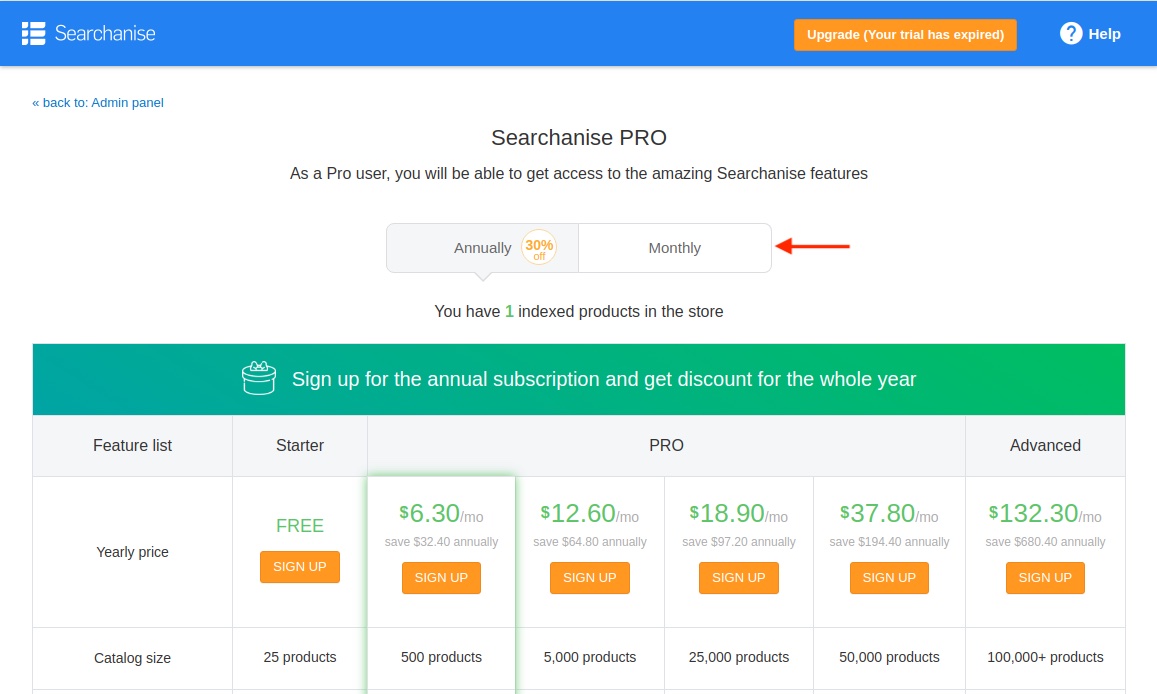1157x694 pixels.
Task: Sign up for the $12.60/mo plan
Action: (590, 577)
